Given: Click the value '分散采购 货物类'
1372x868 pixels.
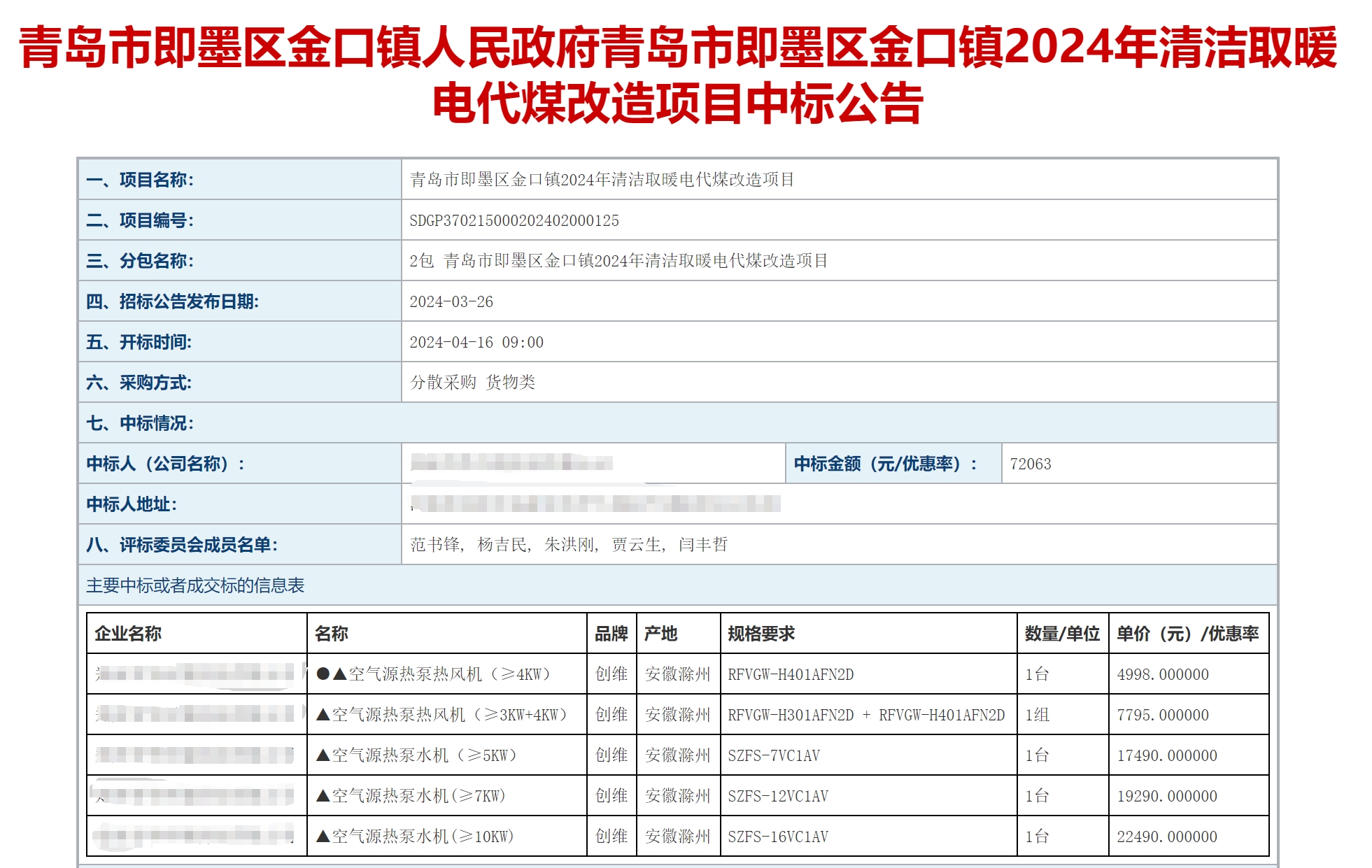Looking at the screenshot, I should coord(472,383).
